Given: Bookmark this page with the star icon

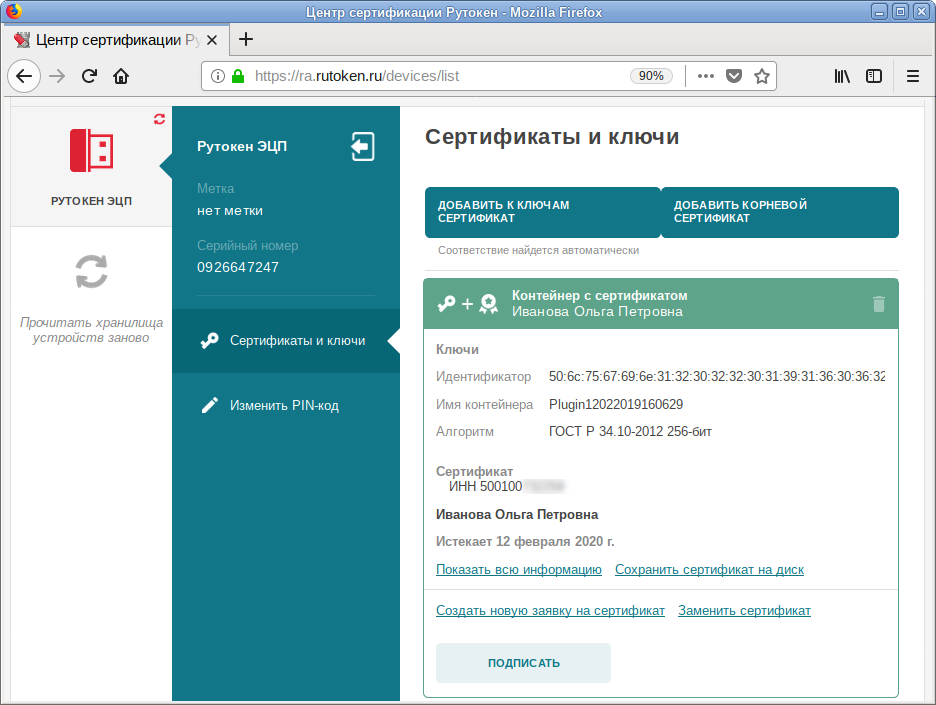Looking at the screenshot, I should [x=761, y=76].
